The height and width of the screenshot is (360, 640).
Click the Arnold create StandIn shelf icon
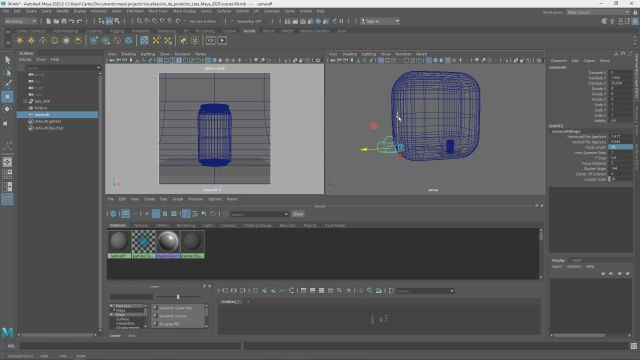(94, 40)
